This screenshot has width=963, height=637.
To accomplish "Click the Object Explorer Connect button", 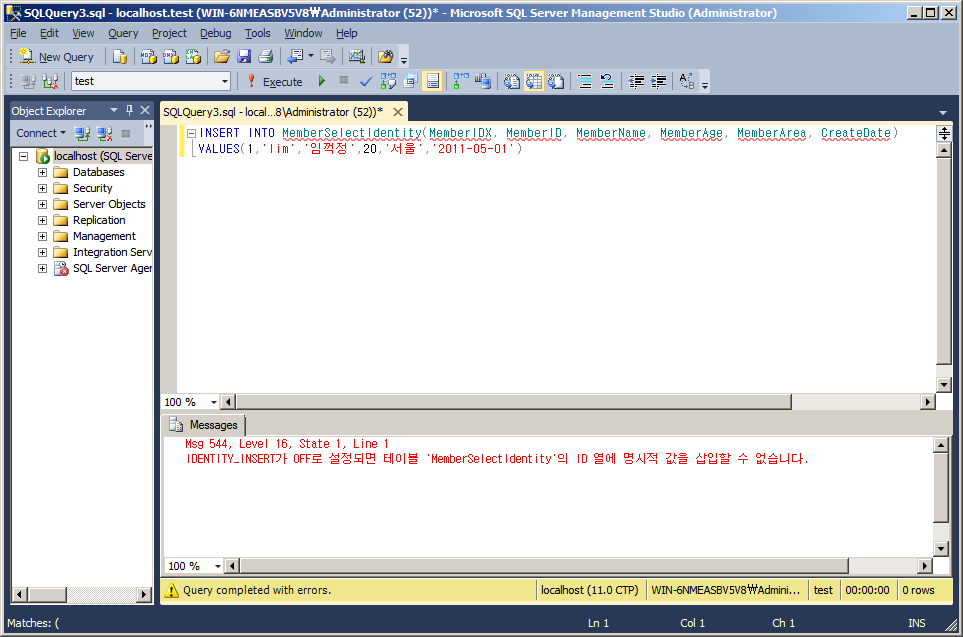I will coord(41,133).
